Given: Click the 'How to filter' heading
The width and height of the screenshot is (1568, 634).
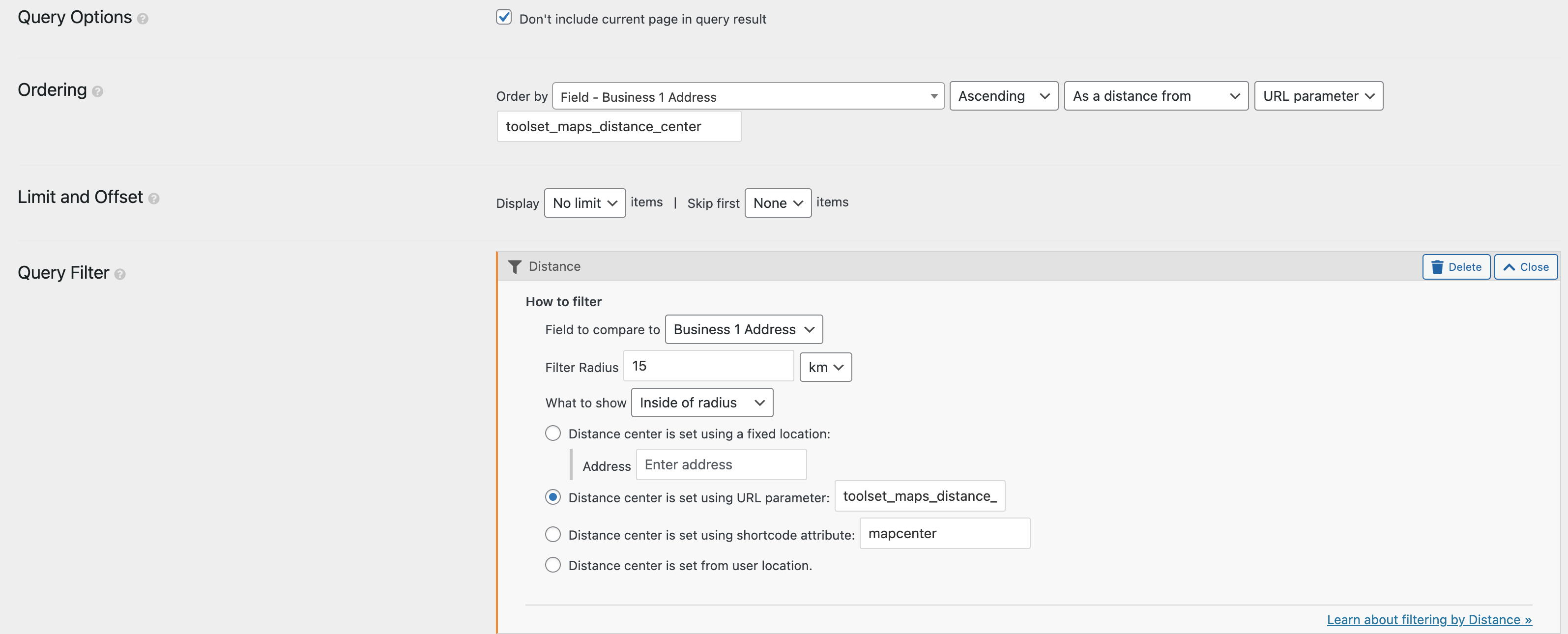Looking at the screenshot, I should click(x=563, y=302).
